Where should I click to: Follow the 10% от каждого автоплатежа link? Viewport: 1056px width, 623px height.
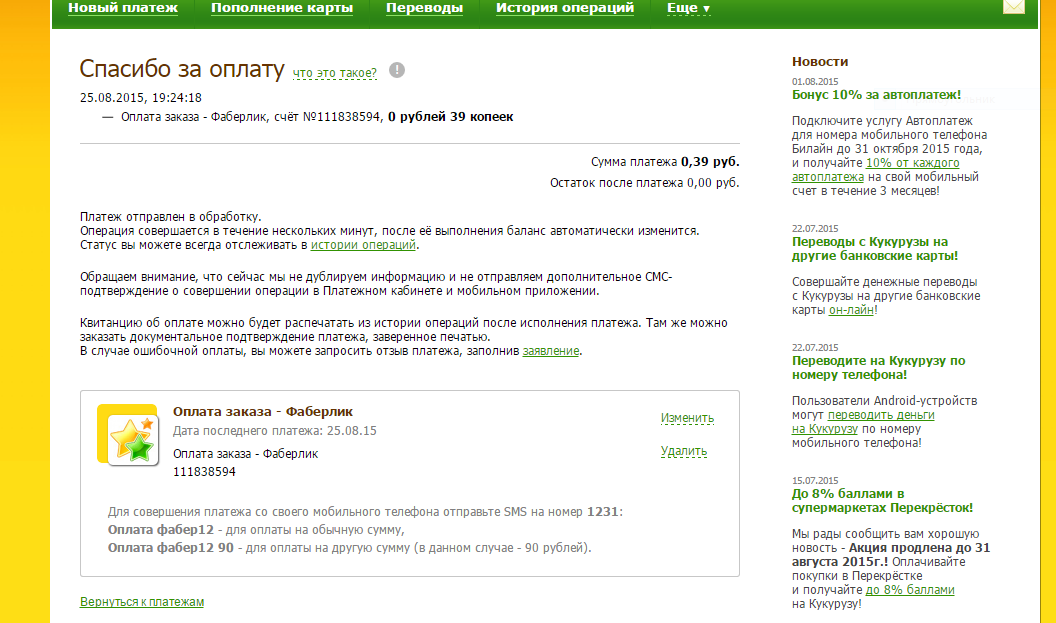click(x=876, y=170)
